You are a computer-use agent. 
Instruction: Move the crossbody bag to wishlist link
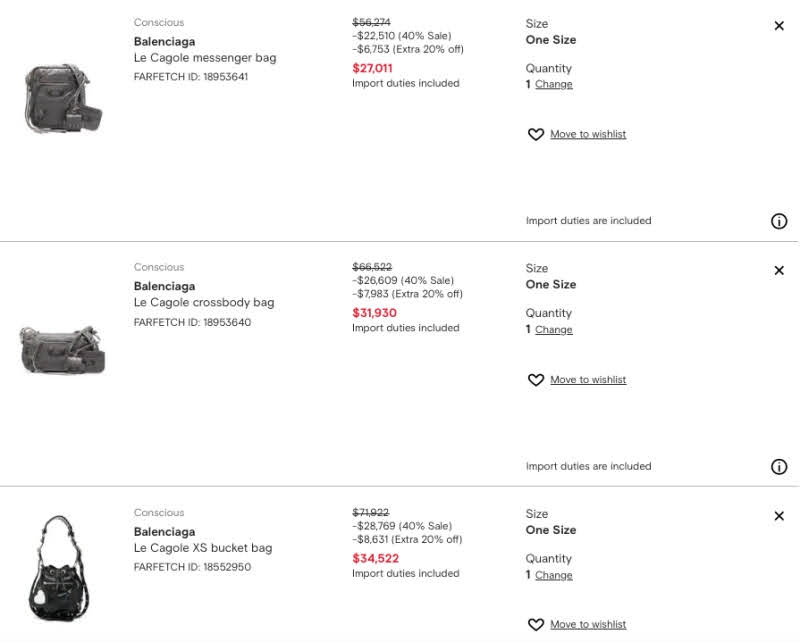(588, 380)
